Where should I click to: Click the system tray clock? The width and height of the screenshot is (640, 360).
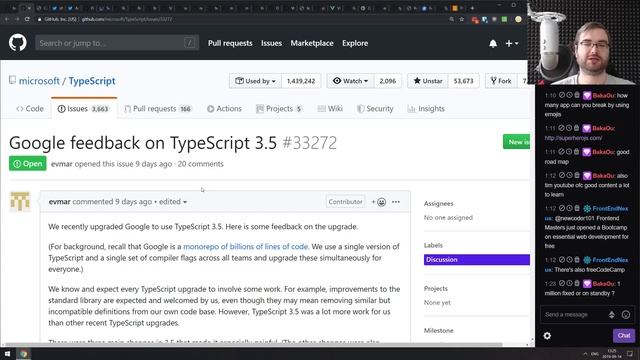click(611, 353)
